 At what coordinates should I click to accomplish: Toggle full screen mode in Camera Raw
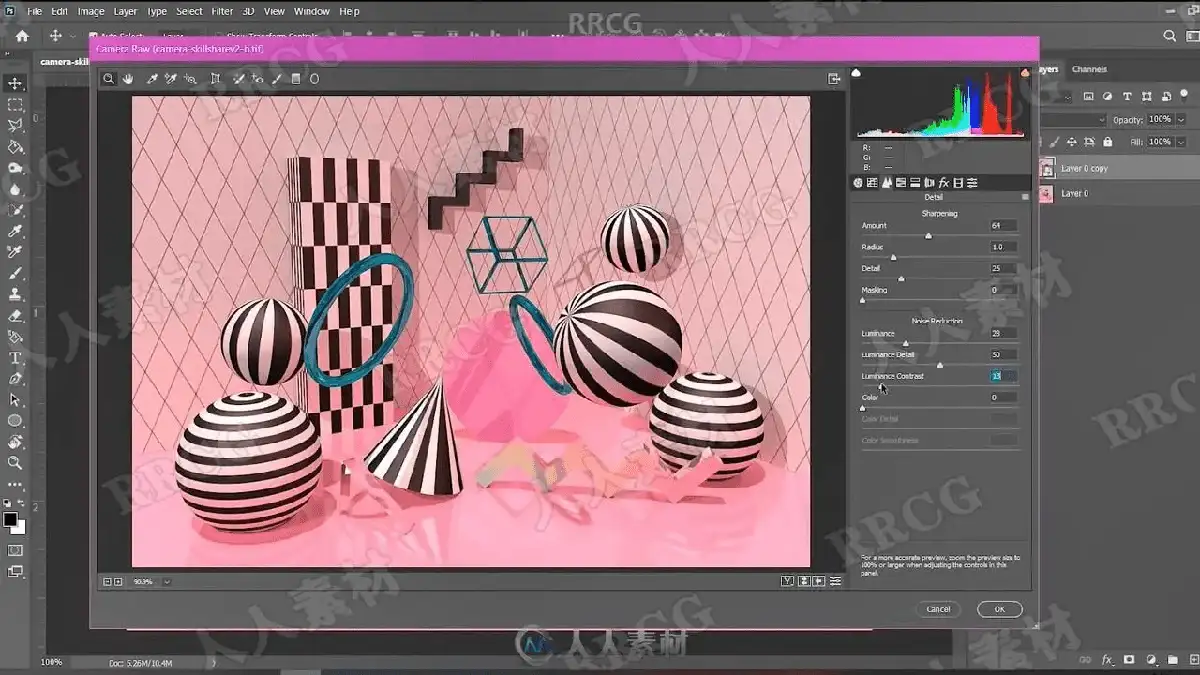tap(834, 78)
